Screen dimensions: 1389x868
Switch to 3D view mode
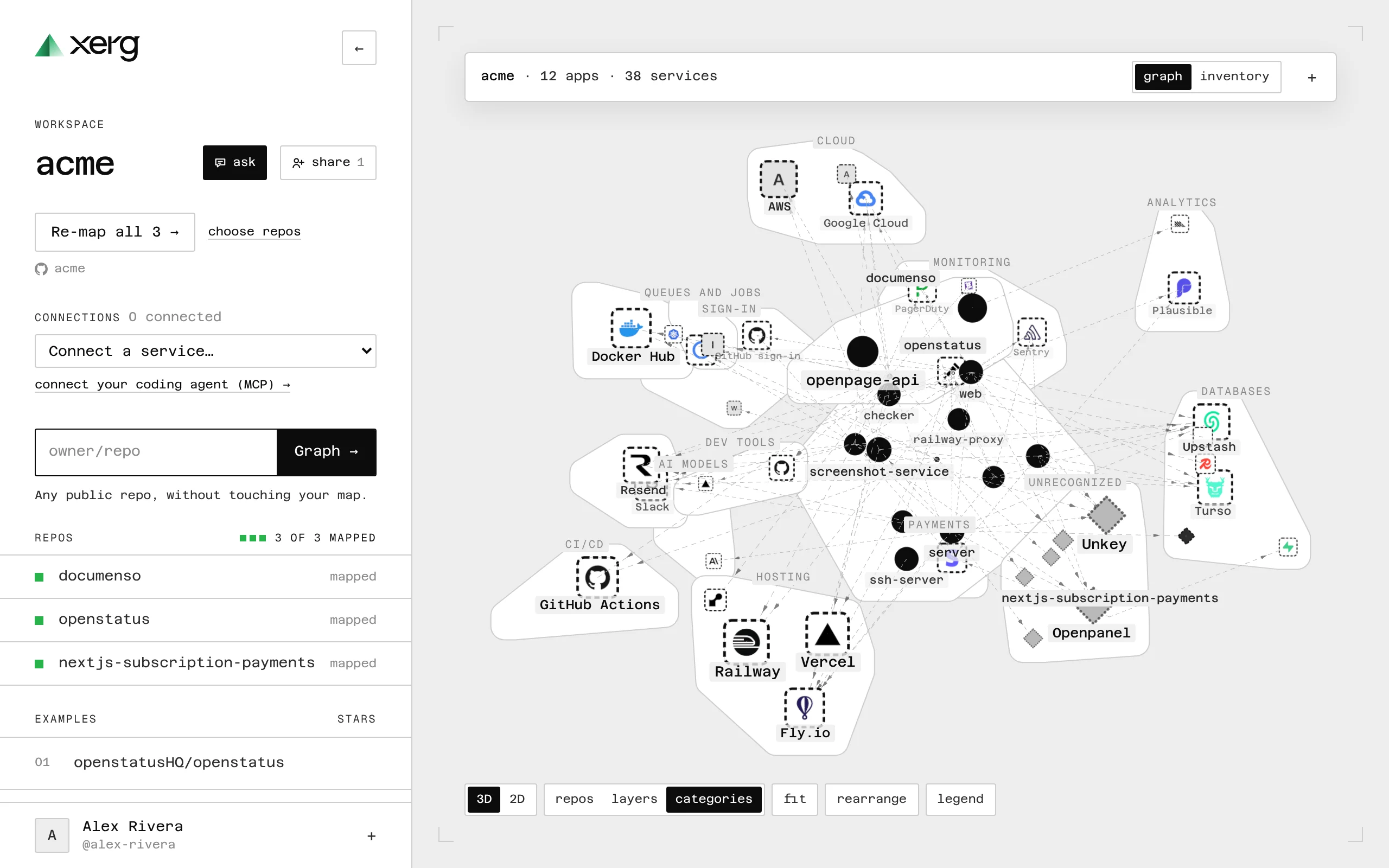(x=484, y=799)
